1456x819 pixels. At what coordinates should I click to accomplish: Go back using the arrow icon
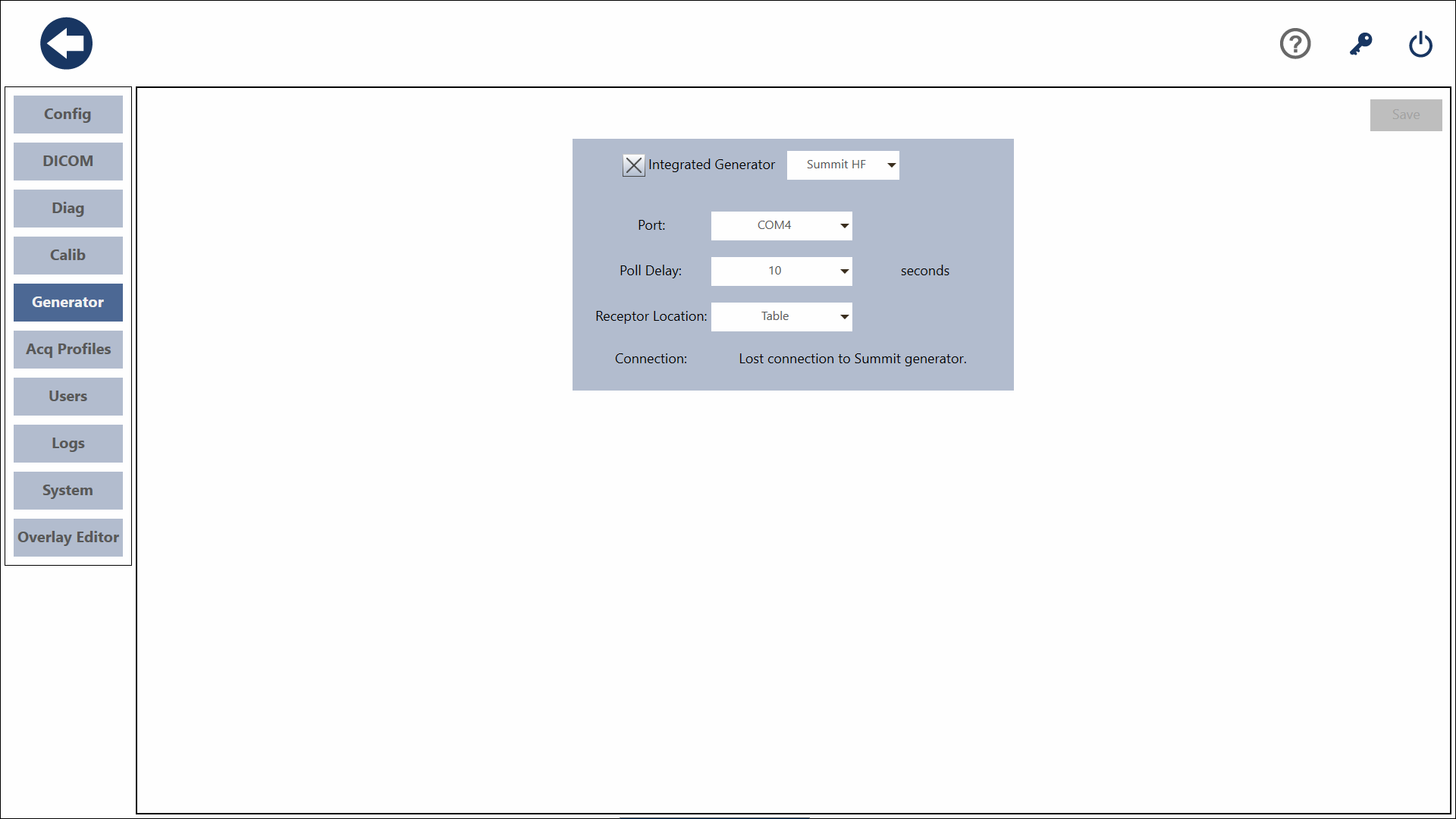click(67, 43)
